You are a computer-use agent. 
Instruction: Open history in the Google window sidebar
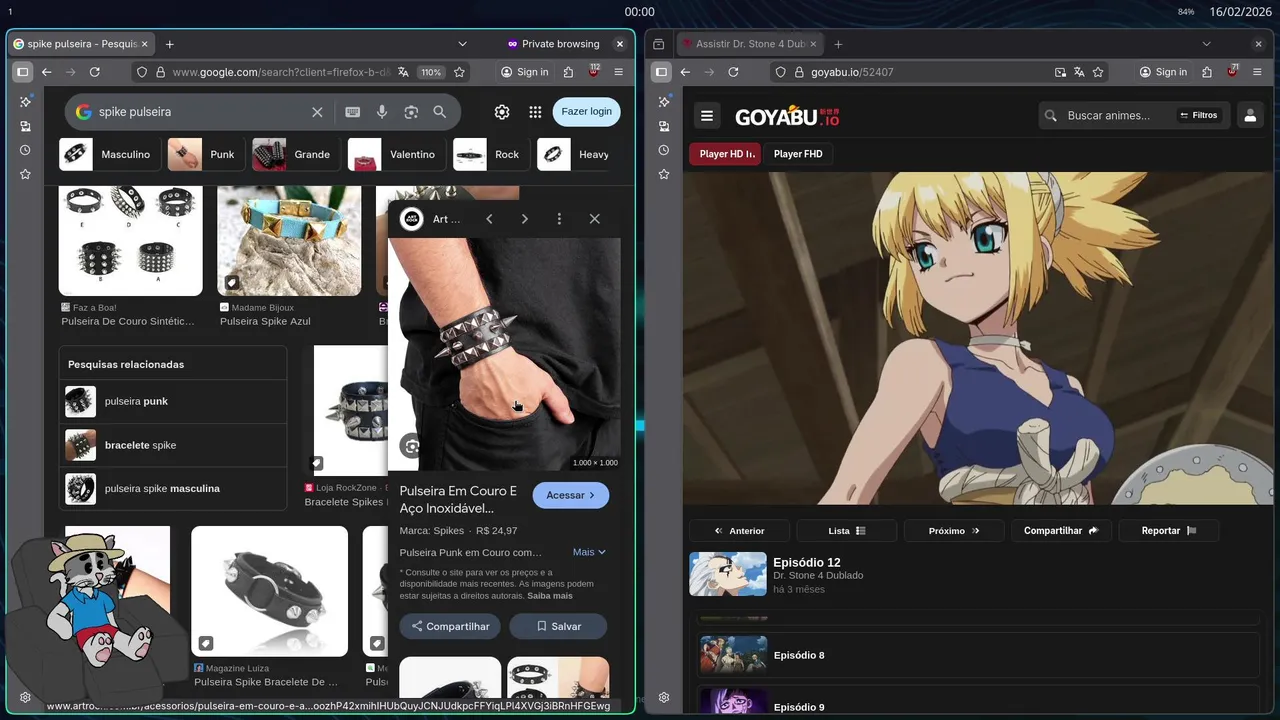tap(25, 150)
